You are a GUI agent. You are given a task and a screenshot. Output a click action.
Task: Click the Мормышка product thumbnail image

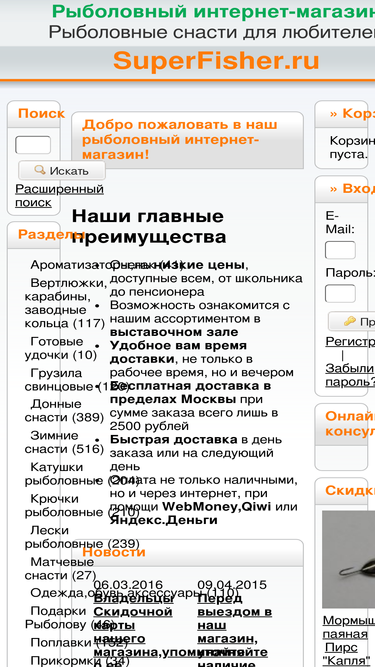point(349,559)
